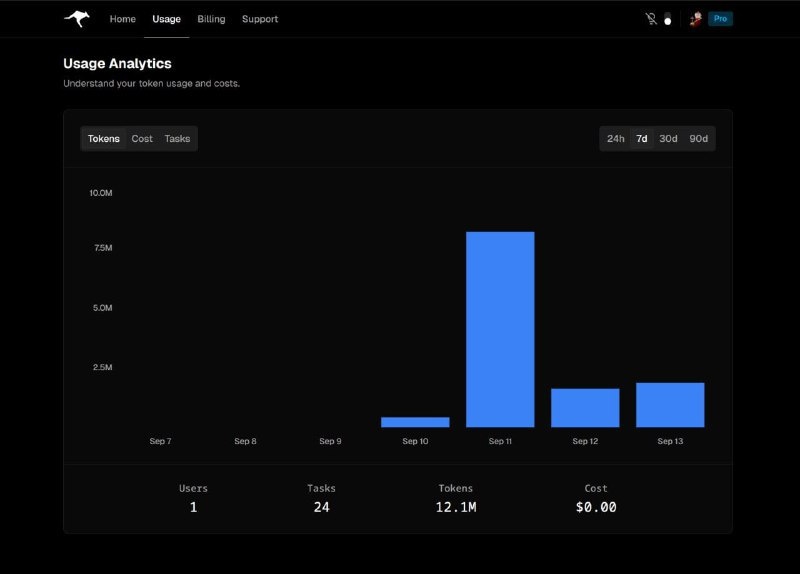Click the Sep 10 axis label
The height and width of the screenshot is (574, 800).
(415, 441)
